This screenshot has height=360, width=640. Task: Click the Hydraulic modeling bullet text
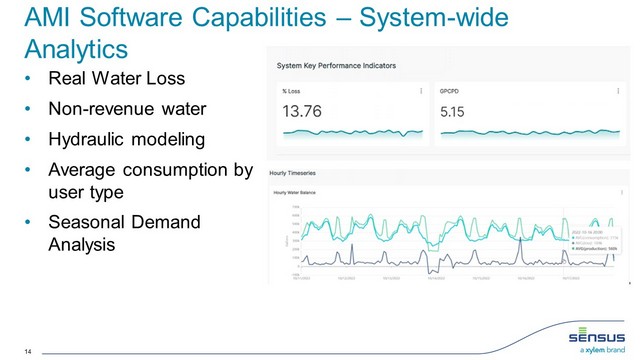127,139
